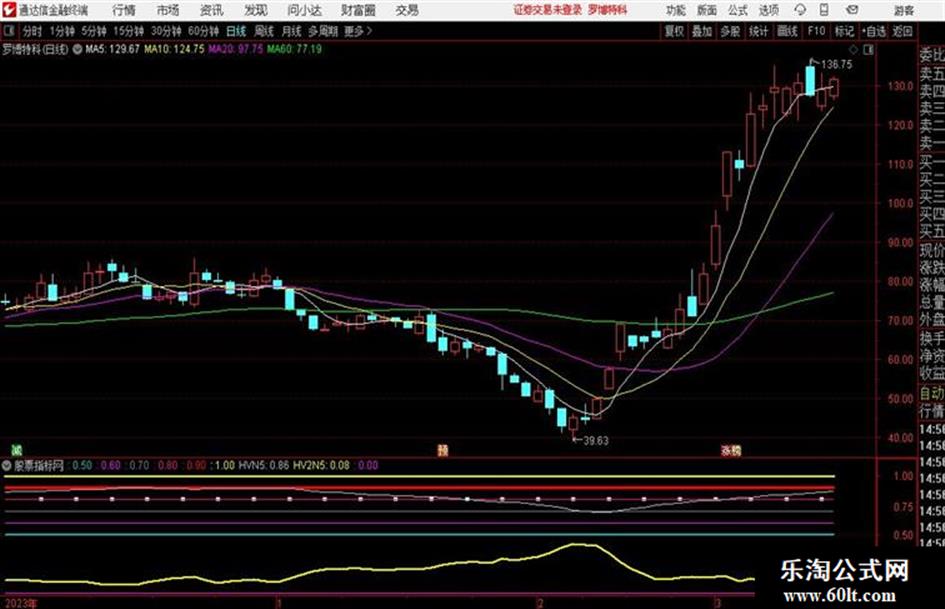Open the 行情 menu
945x609 pixels.
click(124, 10)
